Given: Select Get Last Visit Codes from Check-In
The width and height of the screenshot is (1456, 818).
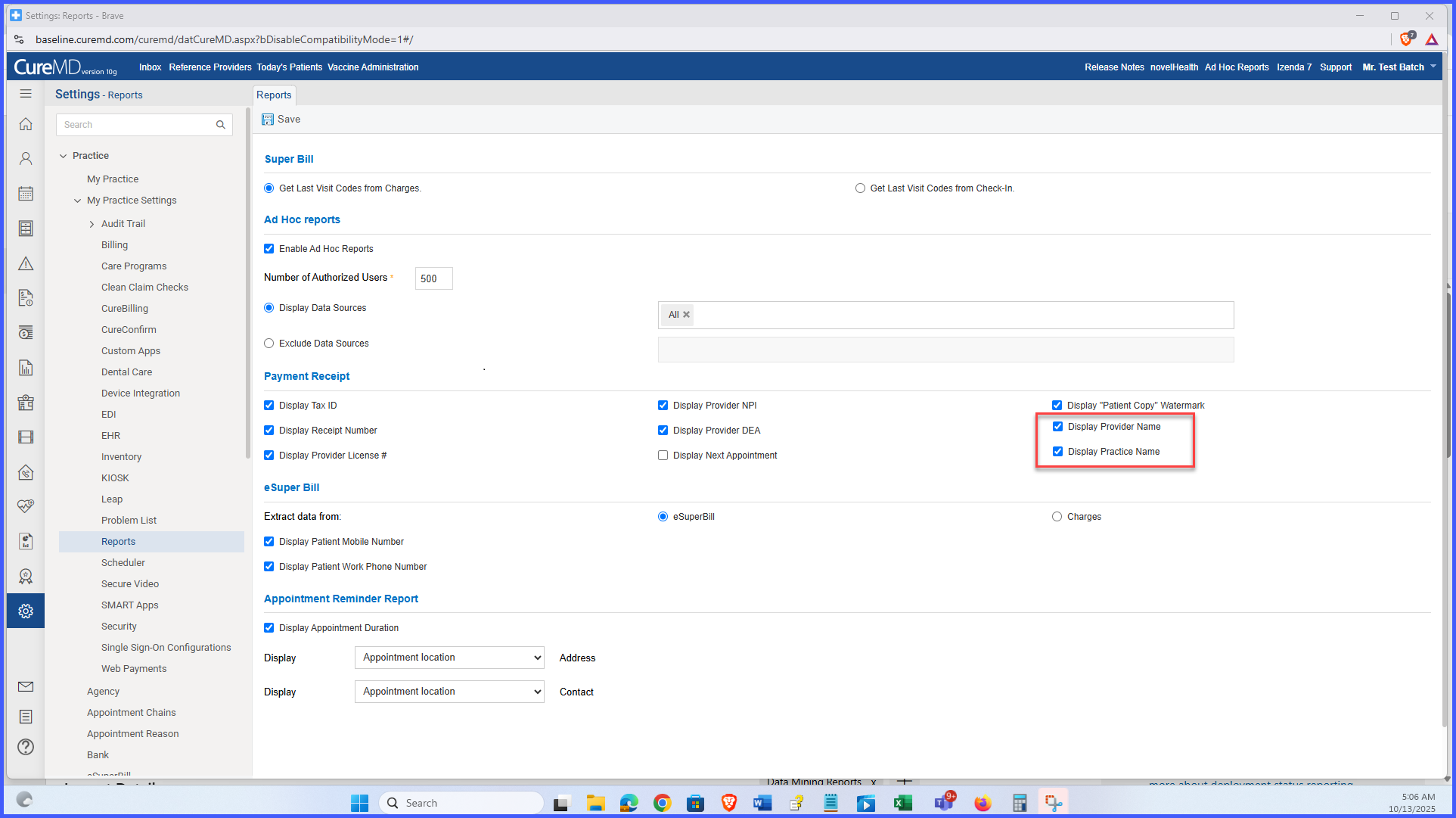Looking at the screenshot, I should click(860, 188).
